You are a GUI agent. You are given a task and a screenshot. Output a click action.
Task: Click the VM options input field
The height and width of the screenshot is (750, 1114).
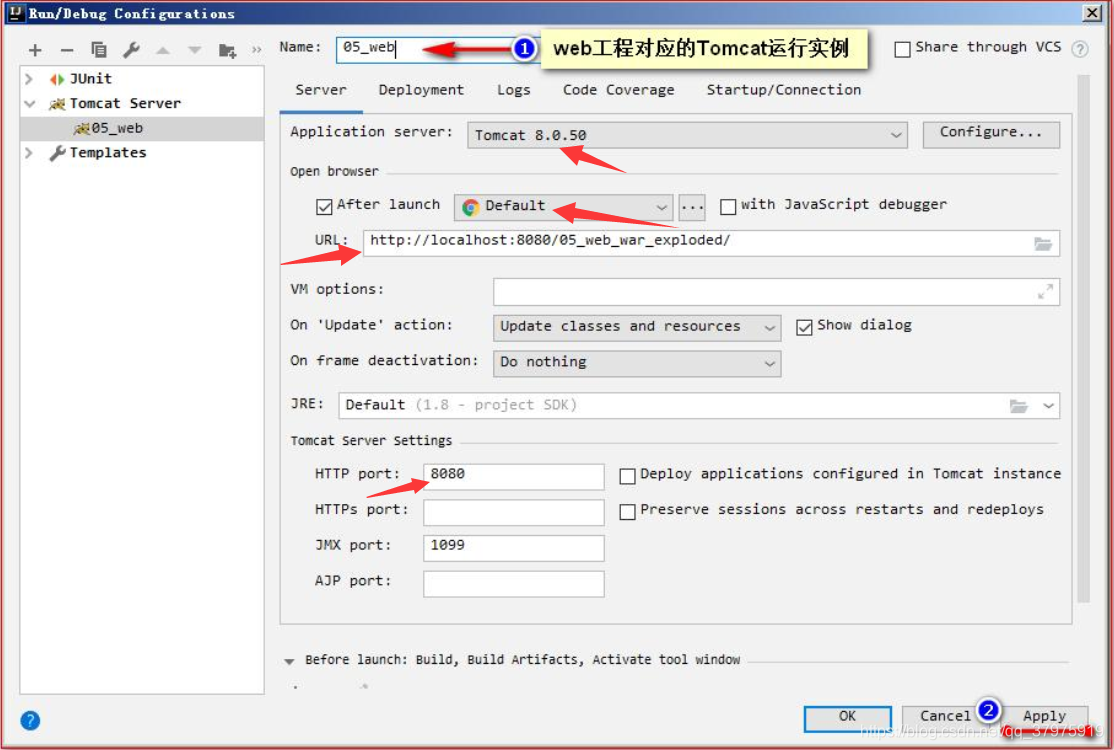coord(777,291)
